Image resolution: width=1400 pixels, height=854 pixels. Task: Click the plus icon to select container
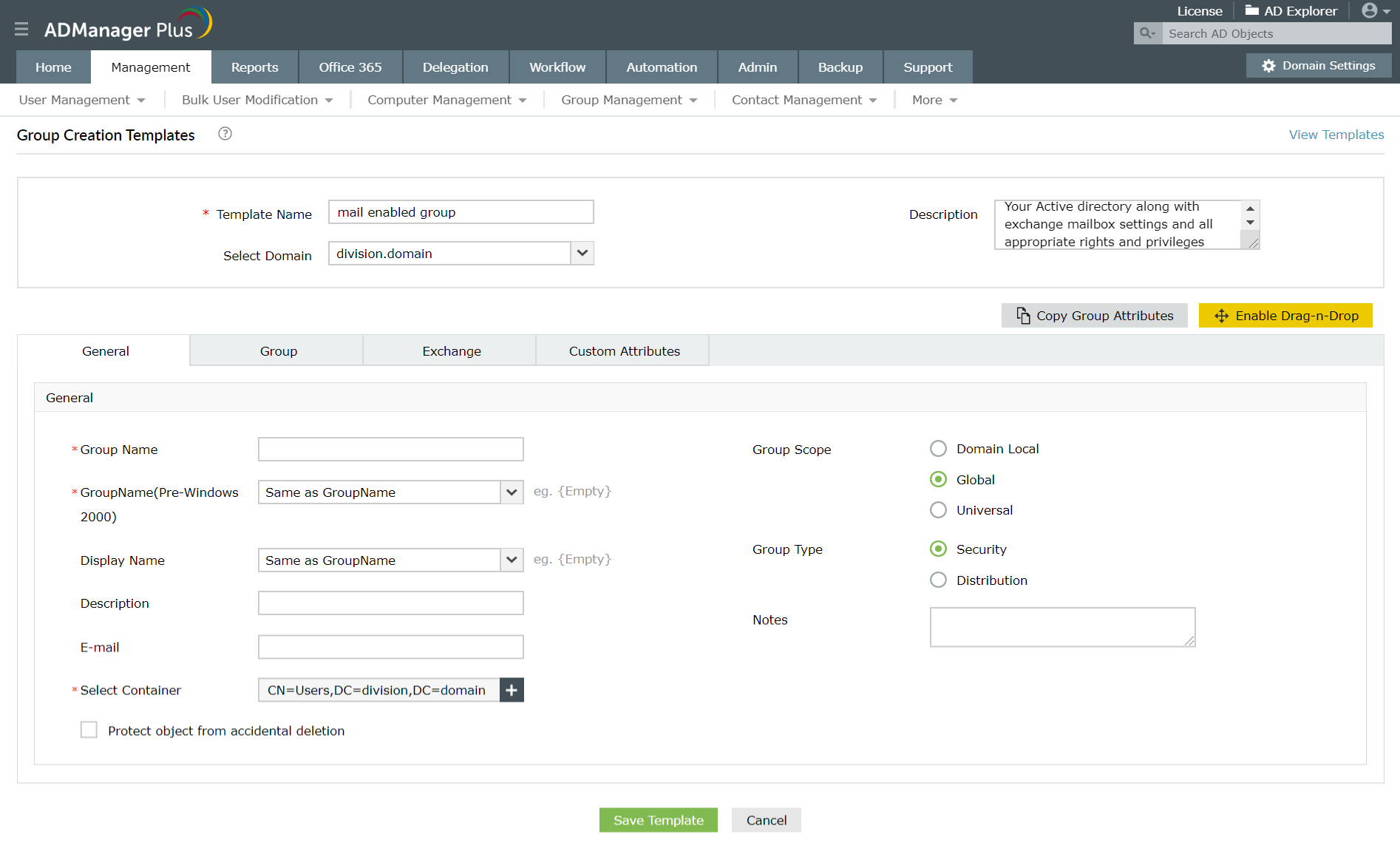[x=512, y=690]
